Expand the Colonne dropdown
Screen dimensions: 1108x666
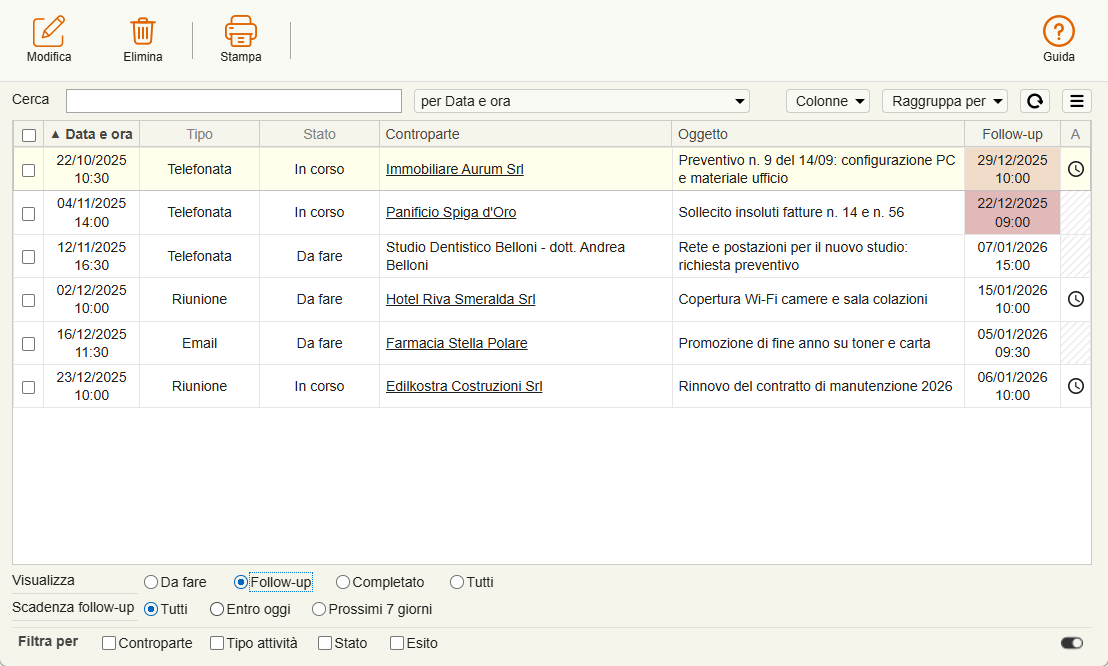pos(827,101)
